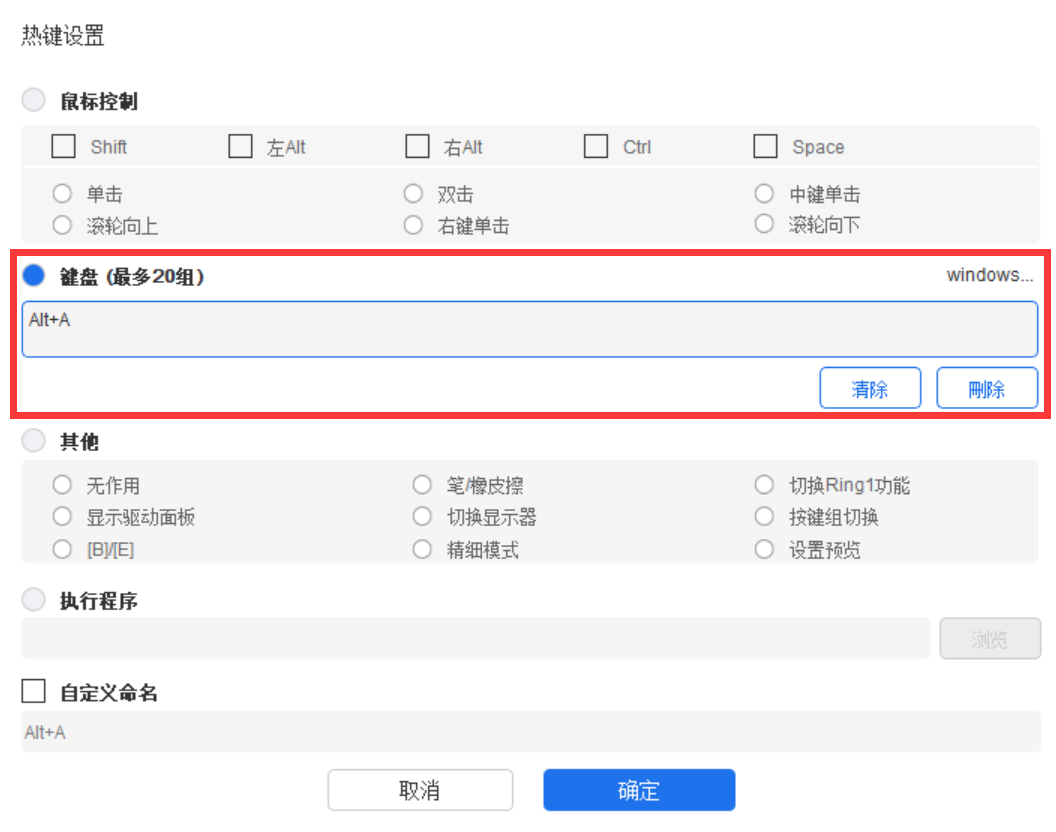Choose the 精细模式 option
Image resolution: width=1056 pixels, height=832 pixels.
pyautogui.click(x=422, y=549)
